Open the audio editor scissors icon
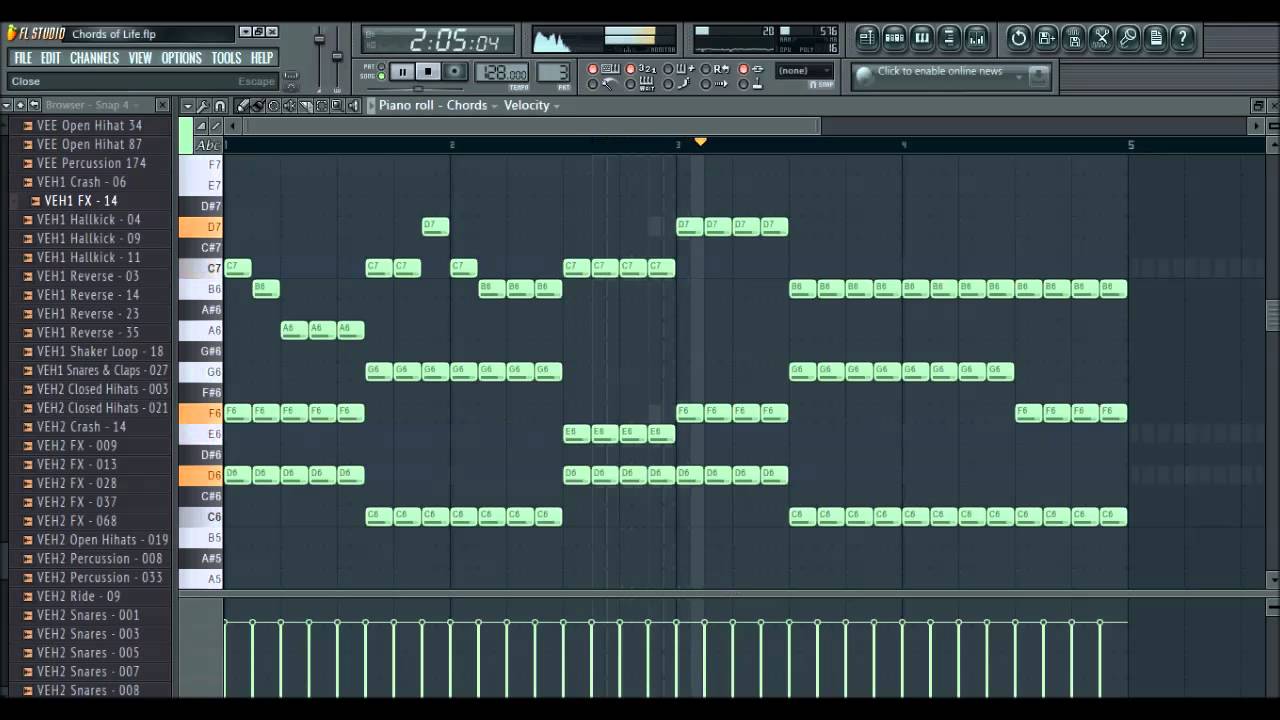The image size is (1280, 720). click(1101, 38)
